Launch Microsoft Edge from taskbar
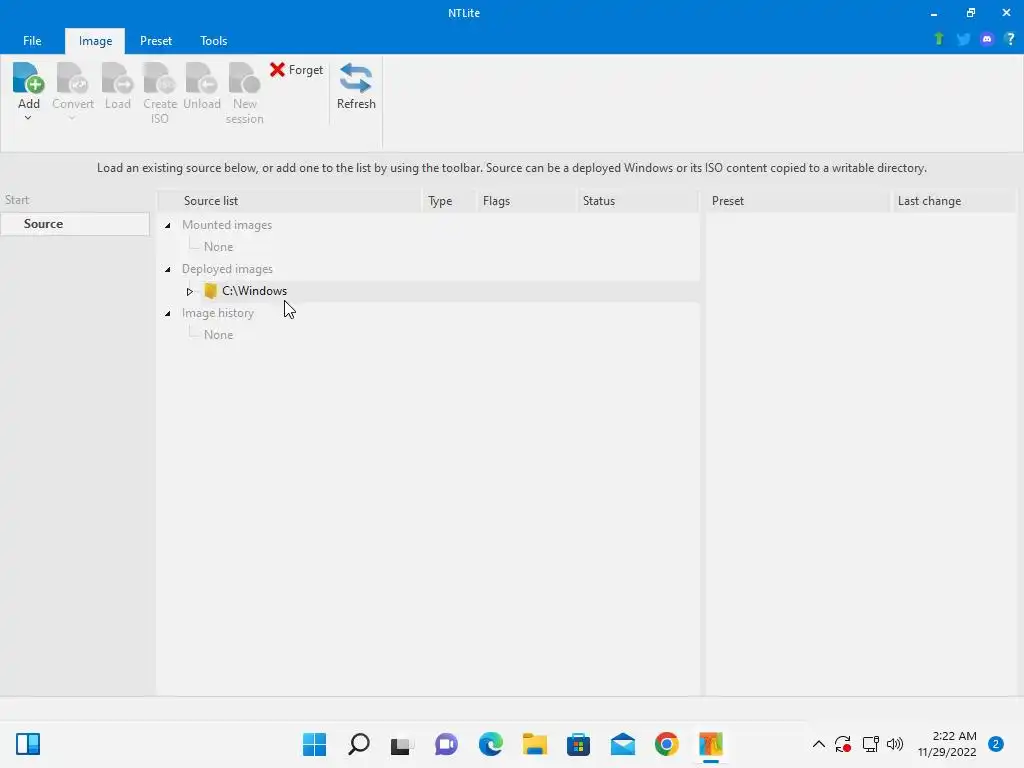1024x768 pixels. click(x=490, y=744)
